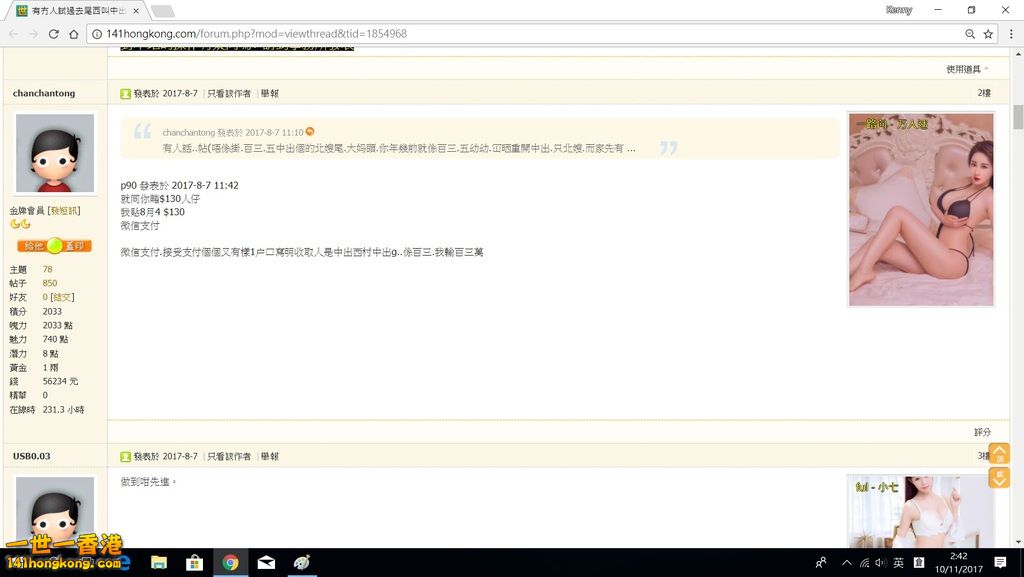Click the scroll-to-bottom floating button

[999, 477]
